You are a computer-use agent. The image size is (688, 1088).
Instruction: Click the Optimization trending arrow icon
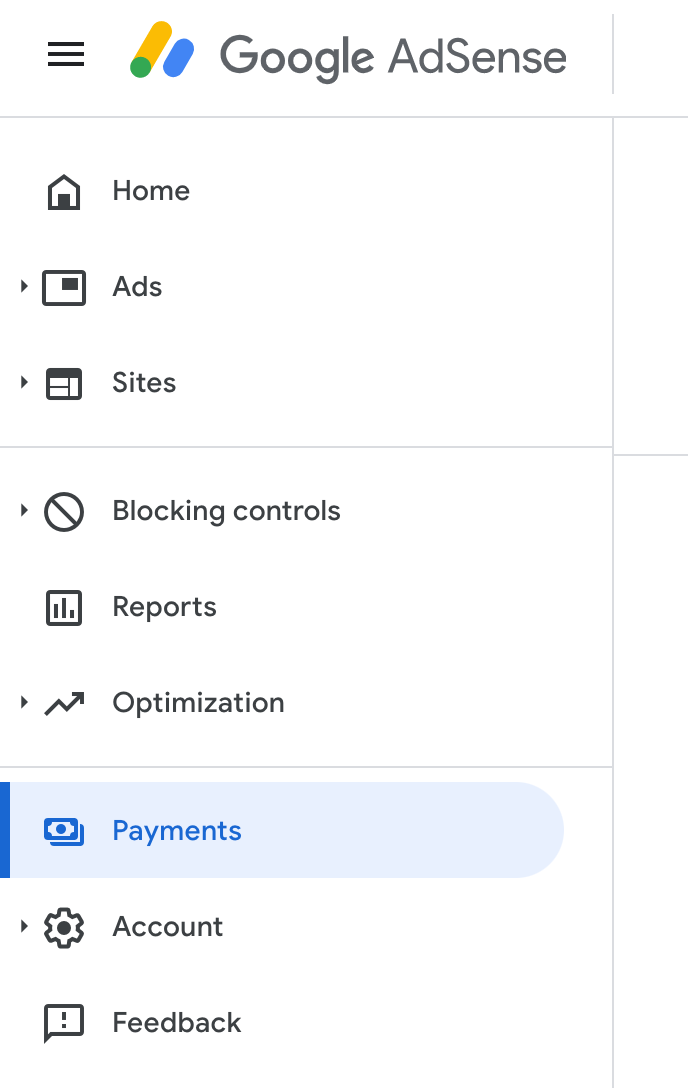[64, 704]
